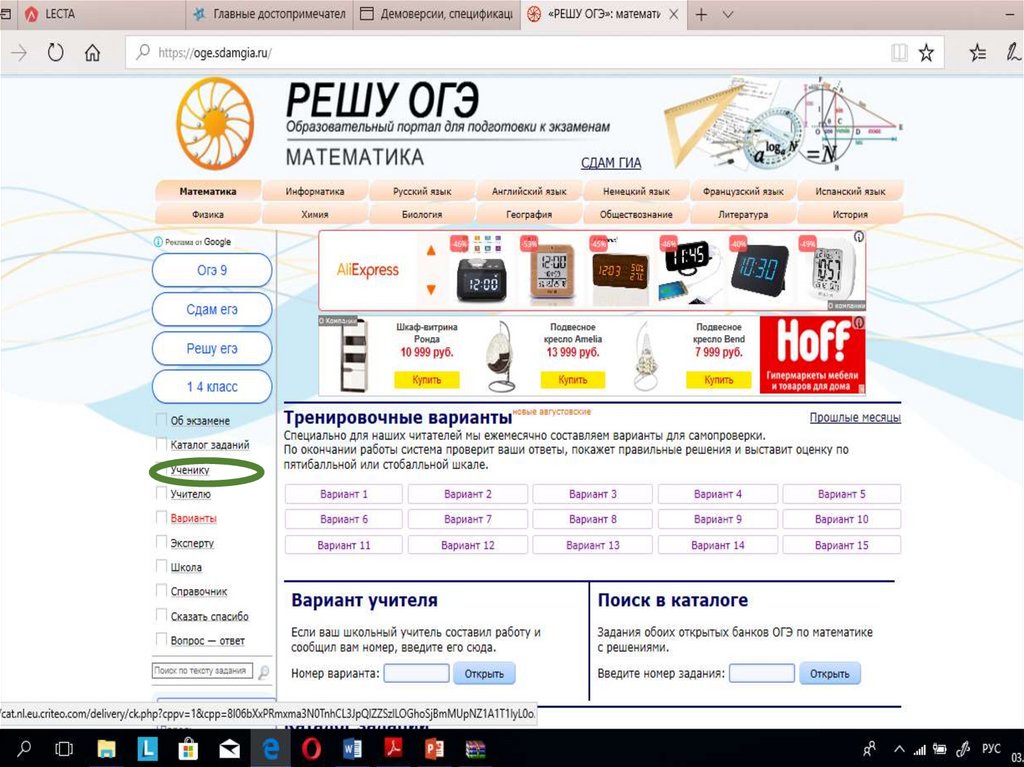Click down arrow in AliExpress ad

click(x=431, y=289)
